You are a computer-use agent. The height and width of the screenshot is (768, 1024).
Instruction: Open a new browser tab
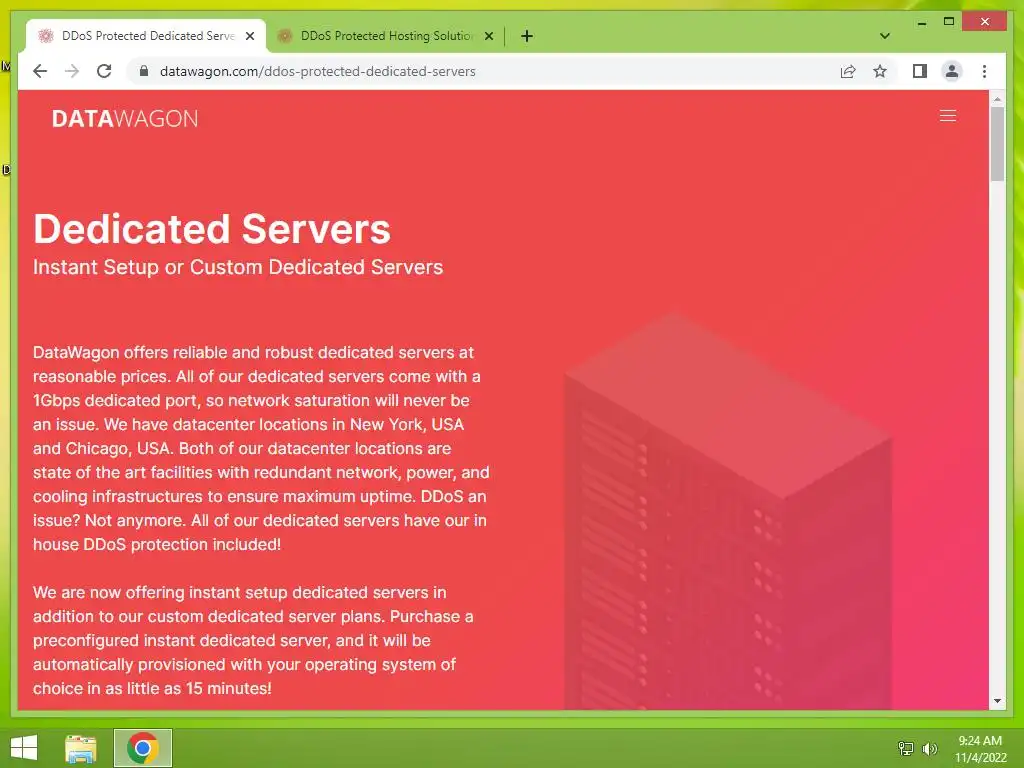(x=527, y=36)
